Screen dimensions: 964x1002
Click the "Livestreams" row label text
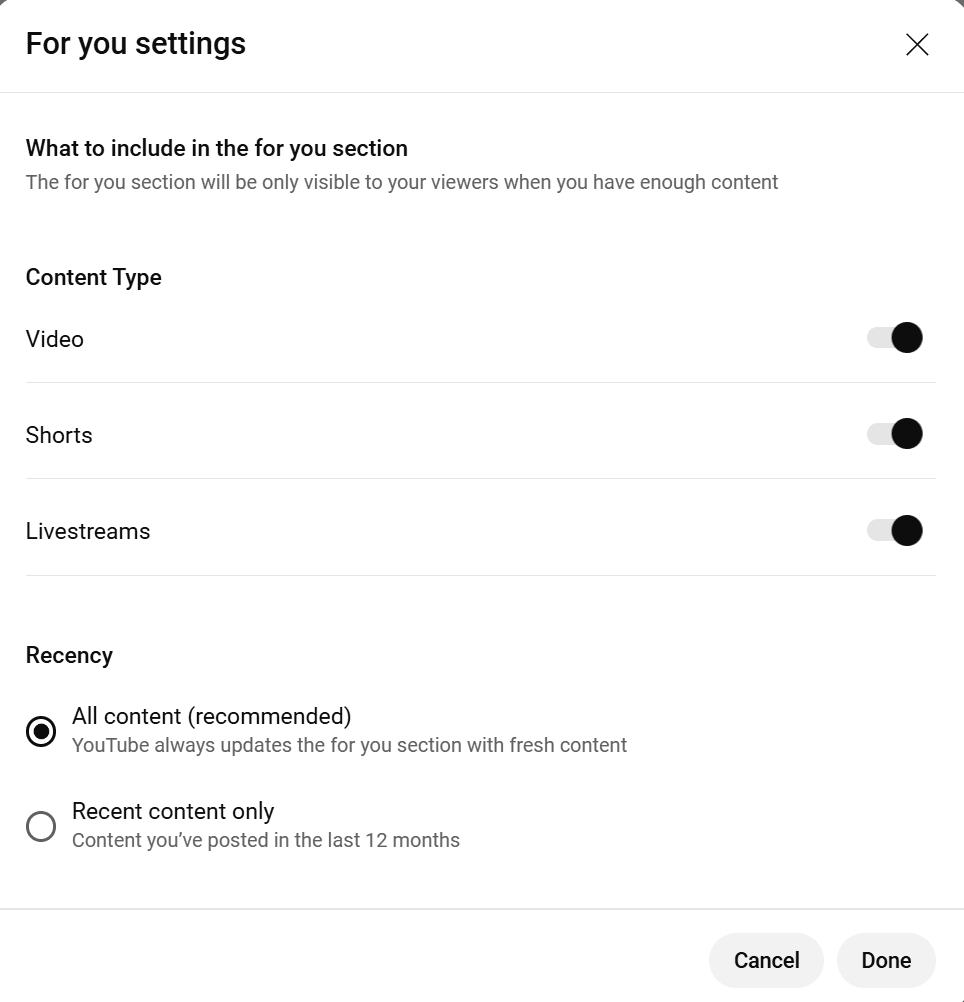[88, 531]
